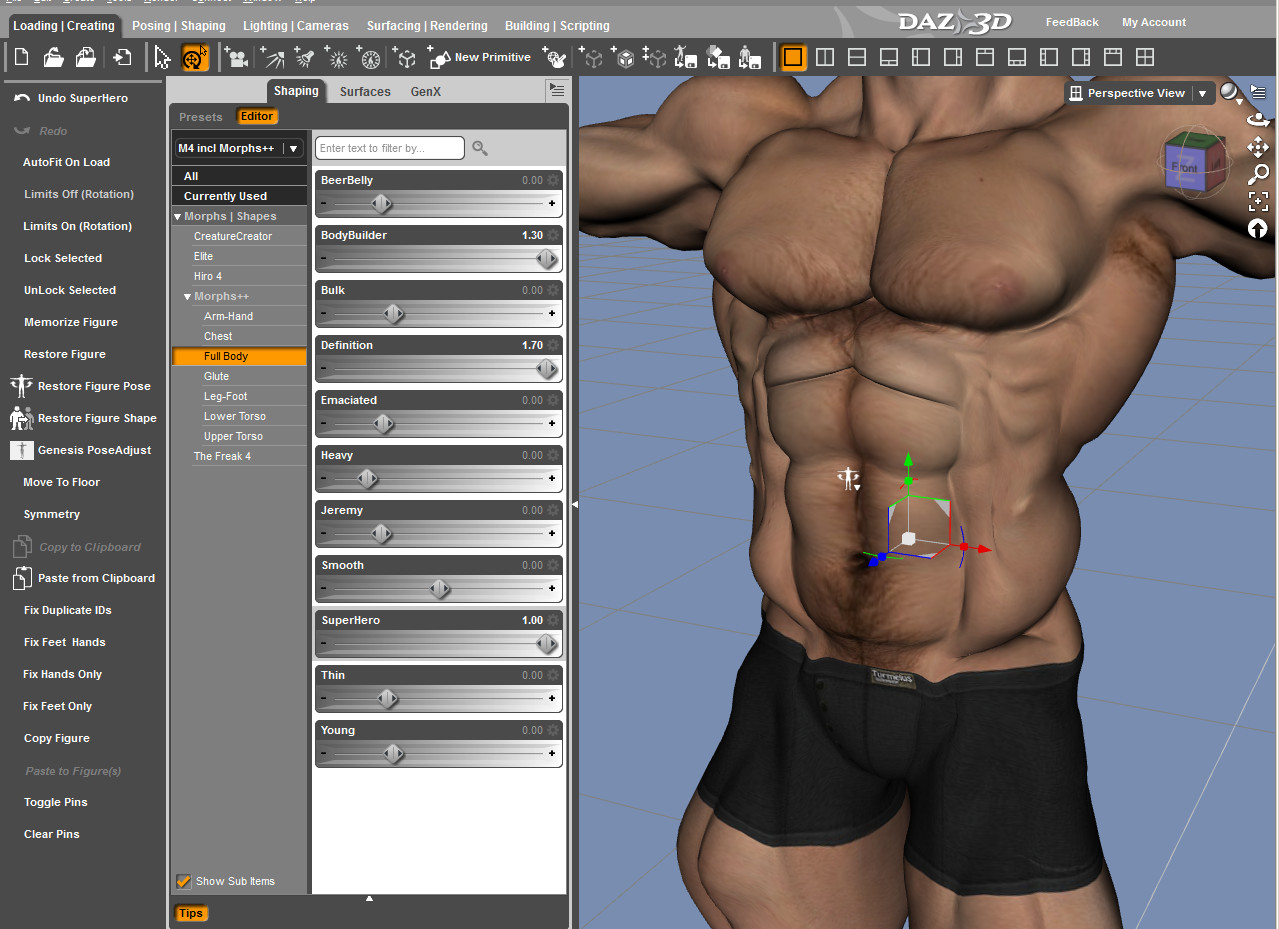Open the gear settings for BeerBelly
The width and height of the screenshot is (1279, 929).
coord(553,180)
